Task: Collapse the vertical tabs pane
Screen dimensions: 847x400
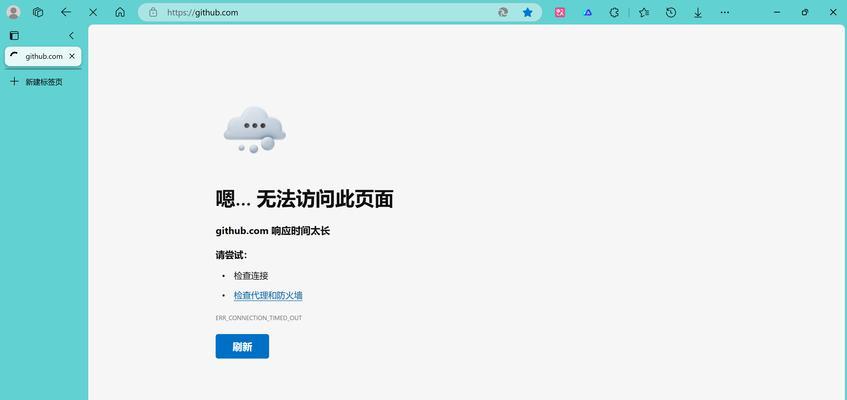Action: (x=71, y=36)
